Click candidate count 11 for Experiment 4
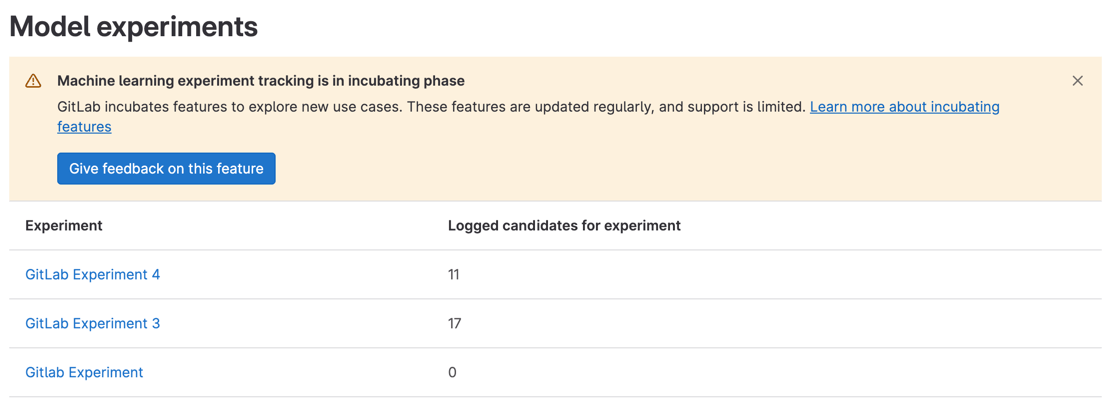The width and height of the screenshot is (1114, 411). [454, 275]
